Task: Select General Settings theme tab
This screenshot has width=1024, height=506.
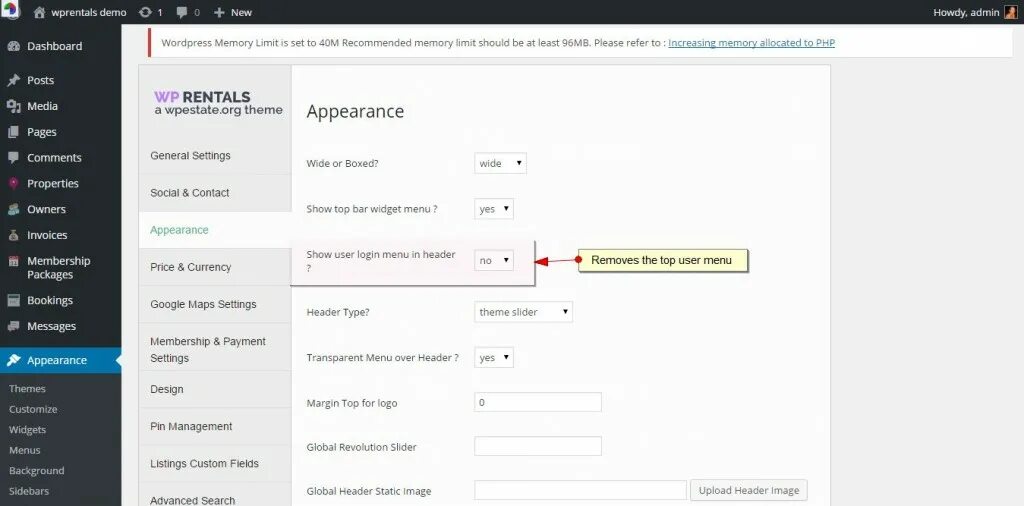Action: [215, 156]
